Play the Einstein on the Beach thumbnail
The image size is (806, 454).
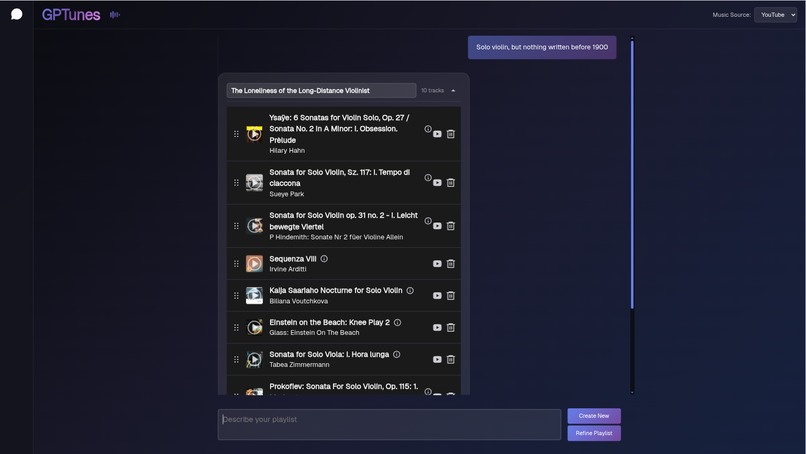coord(254,328)
